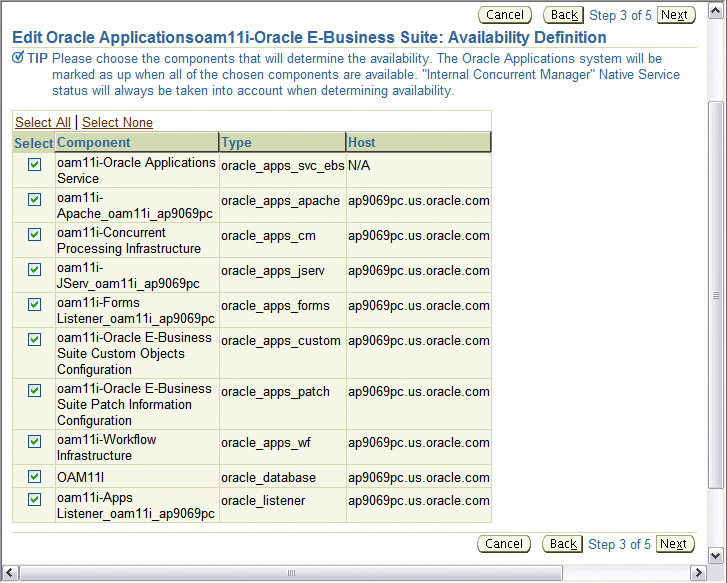Click vertical scrollbar up arrow

coord(715,11)
